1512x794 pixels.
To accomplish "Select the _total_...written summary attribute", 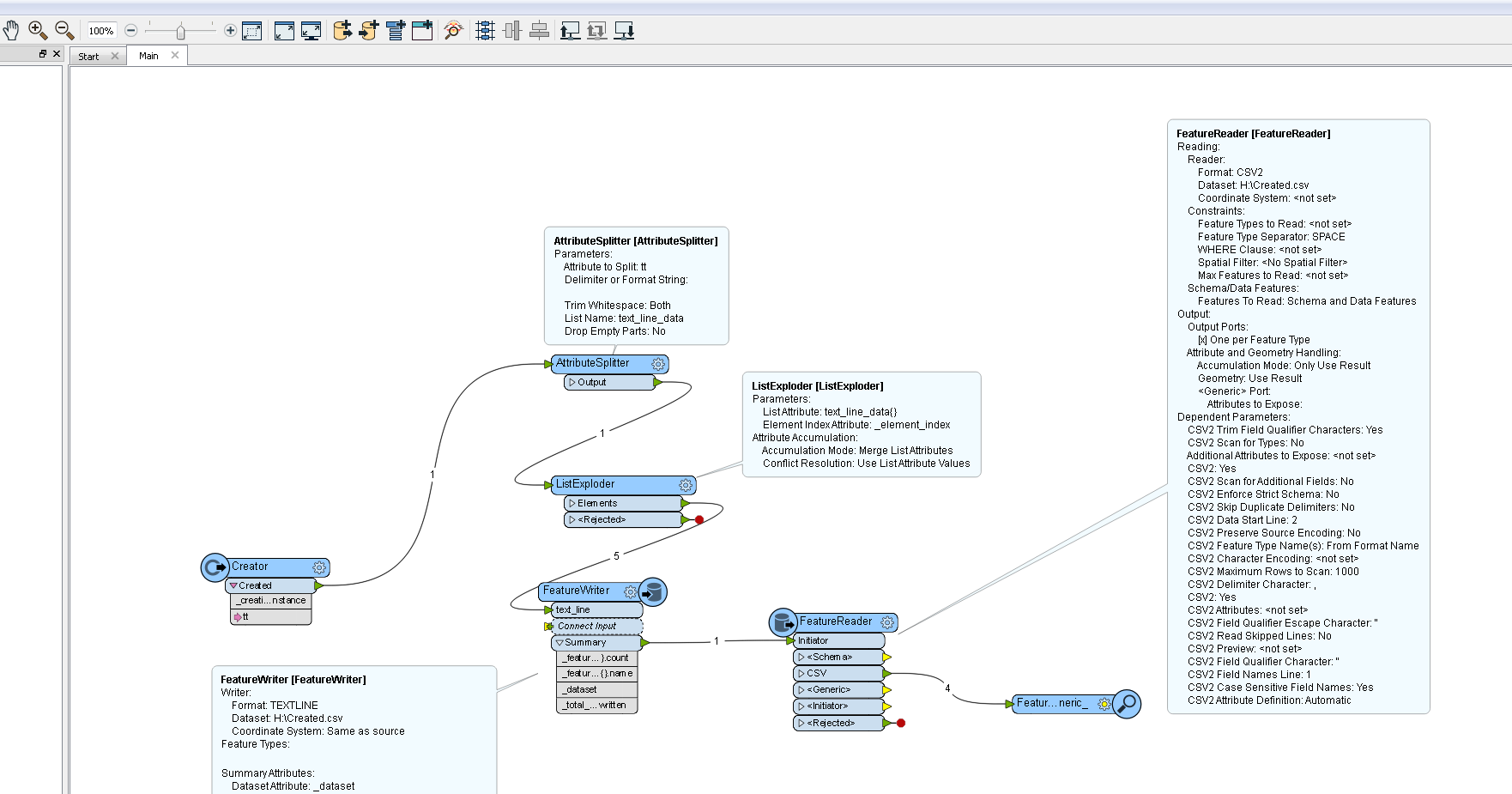I will pyautogui.click(x=596, y=706).
